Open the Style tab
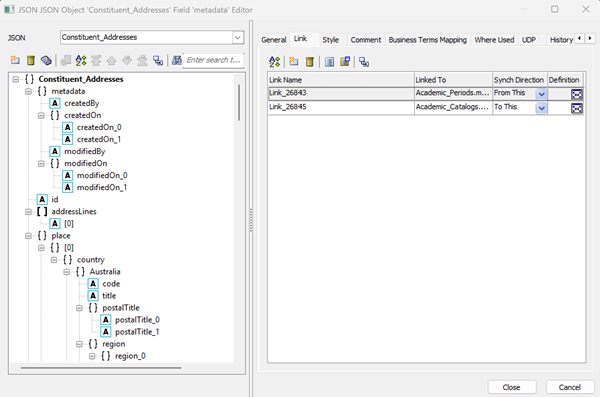This screenshot has height=397, width=600. [x=331, y=40]
